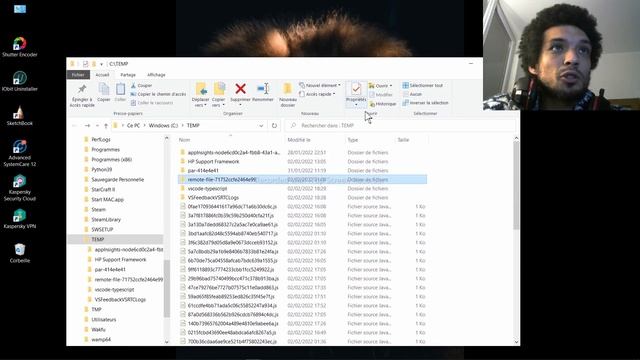The height and width of the screenshot is (360, 640).
Task: Click Aucun to deselect all
Action: point(412,94)
